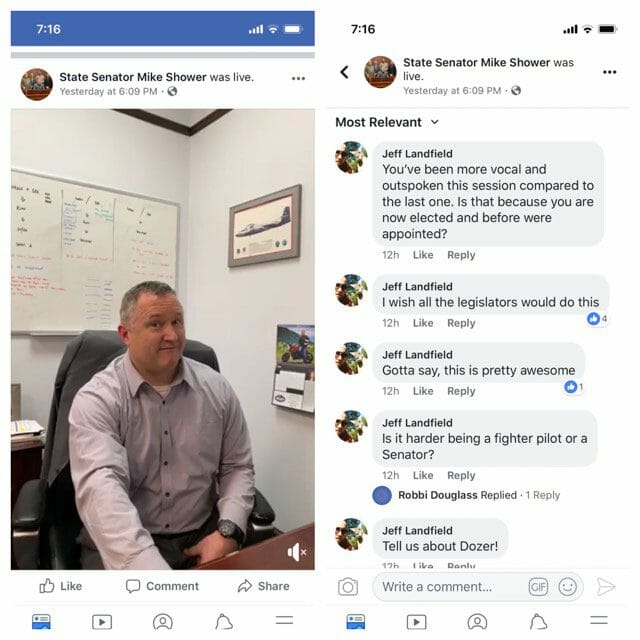The height and width of the screenshot is (640, 640).
Task: Switch to Watch video tab in left phone
Action: click(102, 622)
